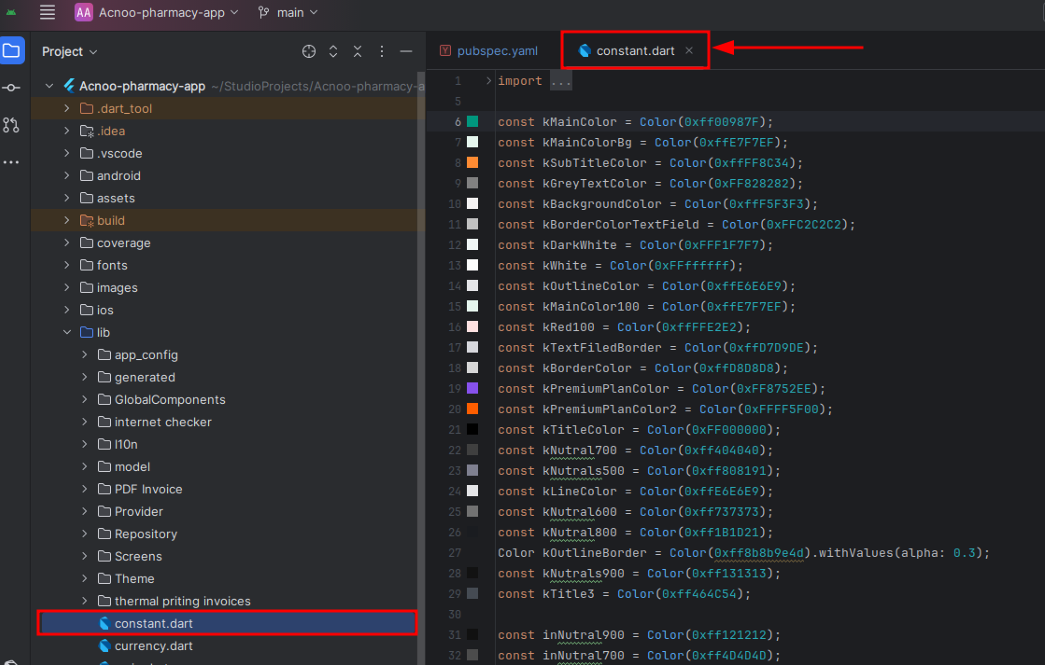Screen dimensions: 1048x665
Task: Hide the Project panel with minimize icon
Action: (x=406, y=51)
